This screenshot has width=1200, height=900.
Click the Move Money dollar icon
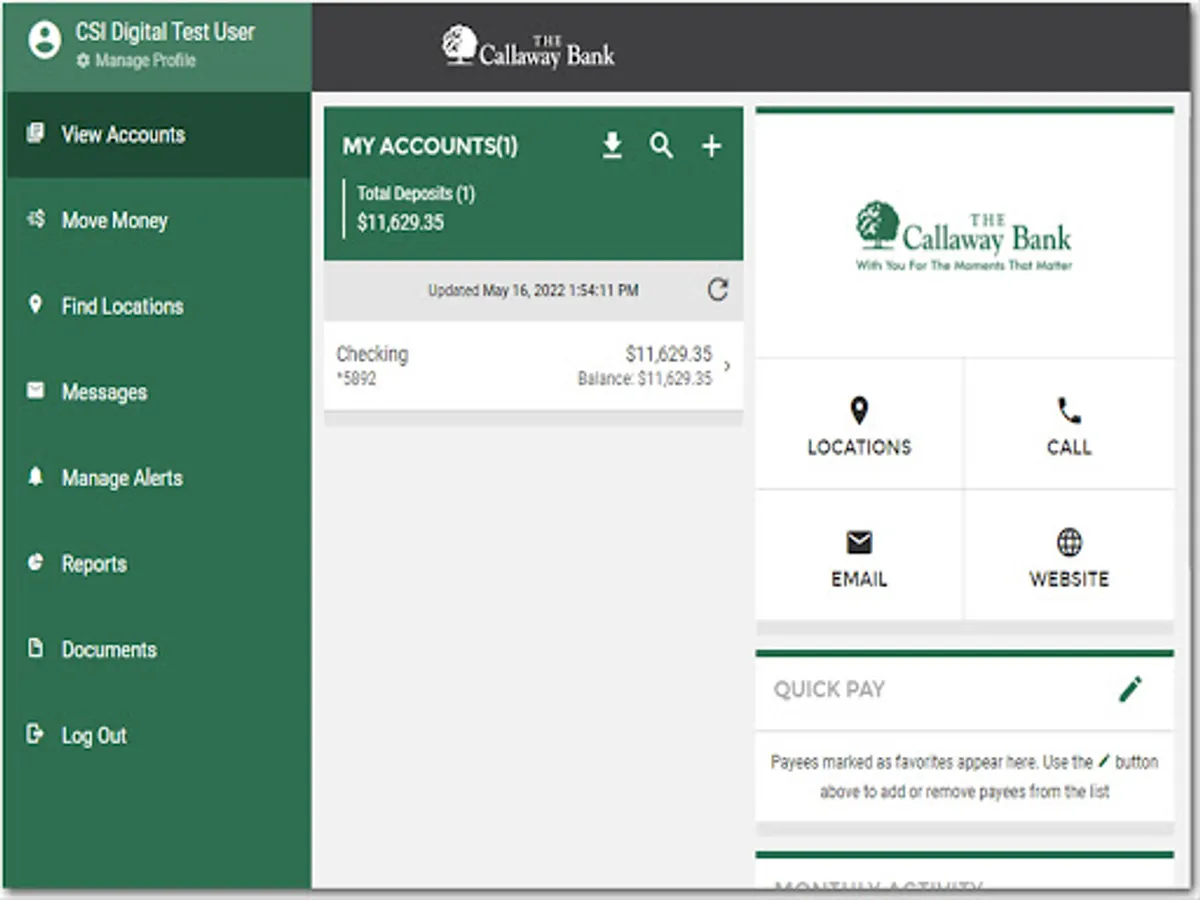click(x=35, y=219)
